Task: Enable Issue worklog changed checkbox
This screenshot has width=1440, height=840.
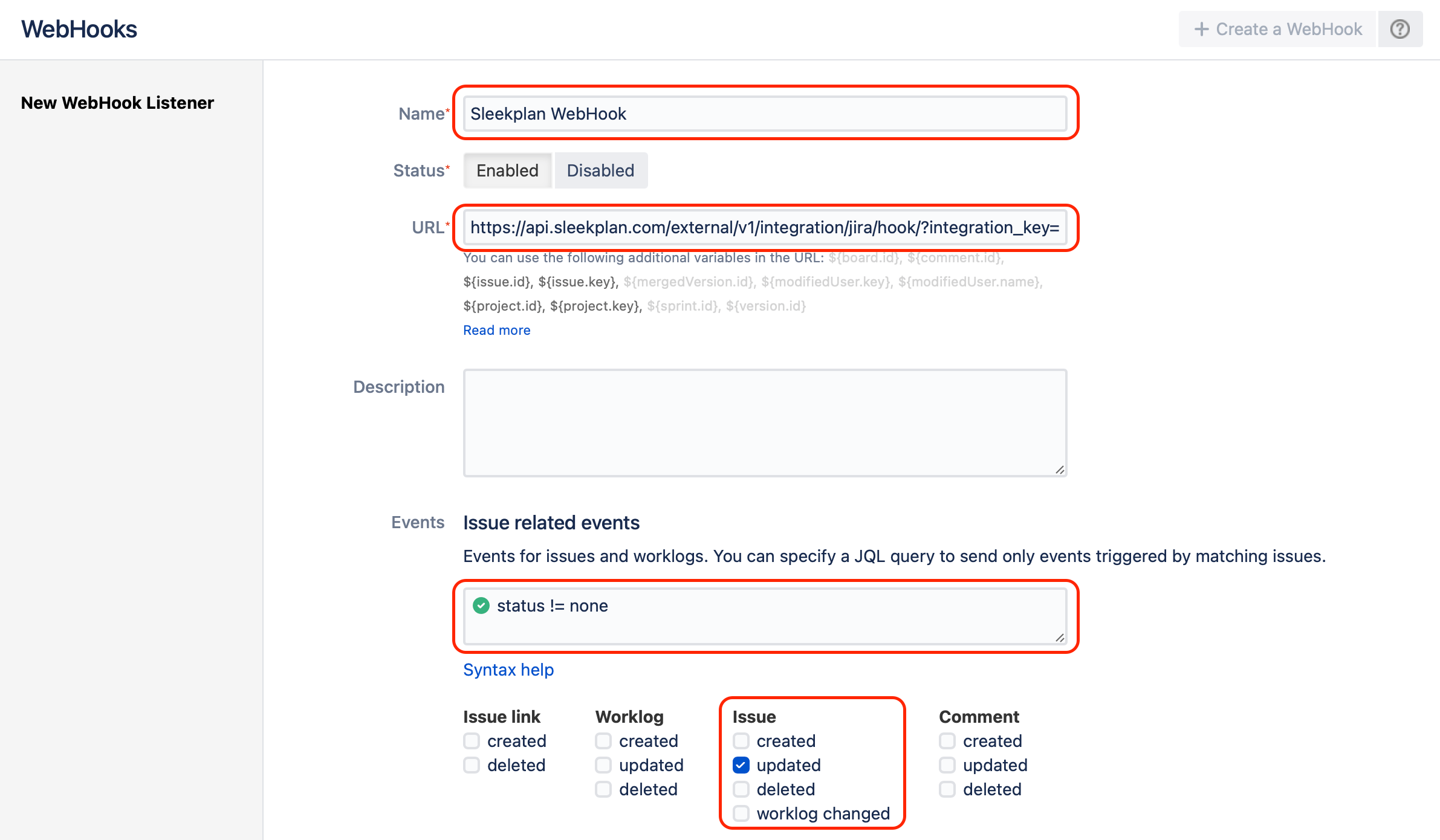Action: click(741, 813)
